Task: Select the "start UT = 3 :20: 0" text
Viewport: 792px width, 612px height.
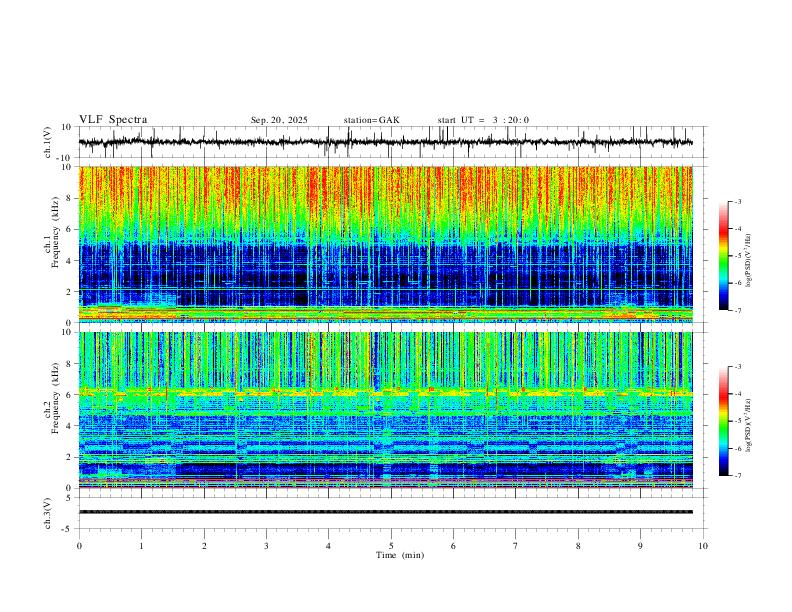Action: point(483,120)
